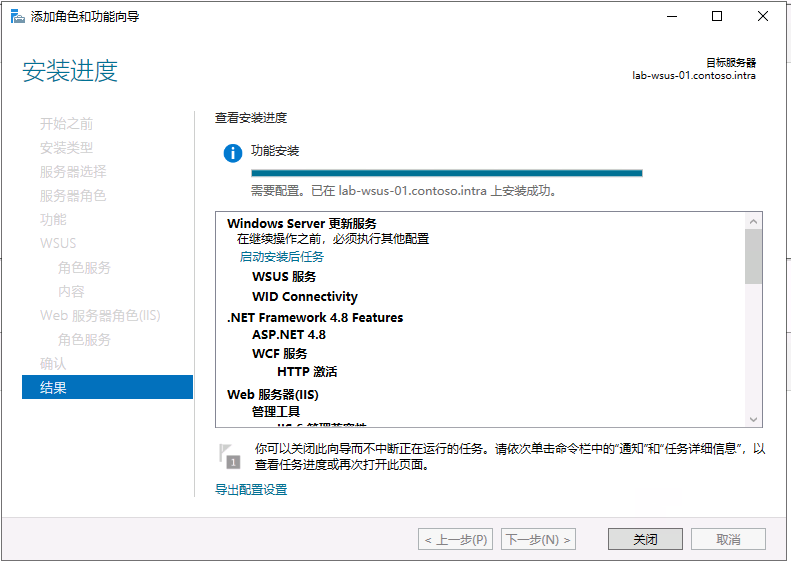Select the 内容 step under WSUS
The image size is (791, 564).
(71, 291)
